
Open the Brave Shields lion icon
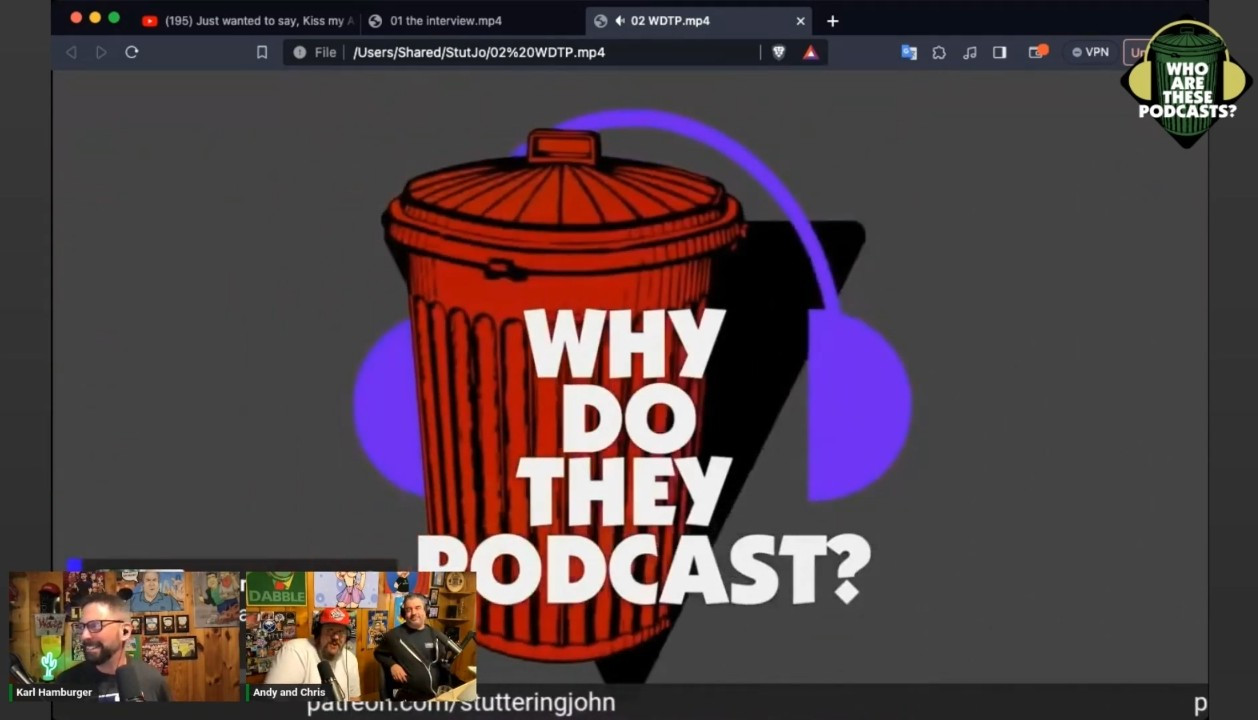(779, 52)
